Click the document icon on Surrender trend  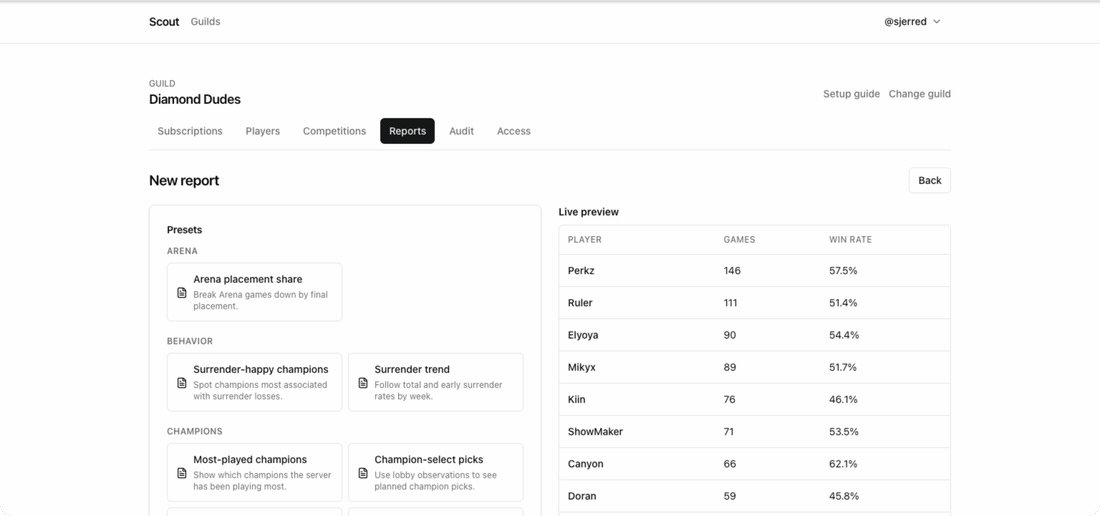(363, 383)
